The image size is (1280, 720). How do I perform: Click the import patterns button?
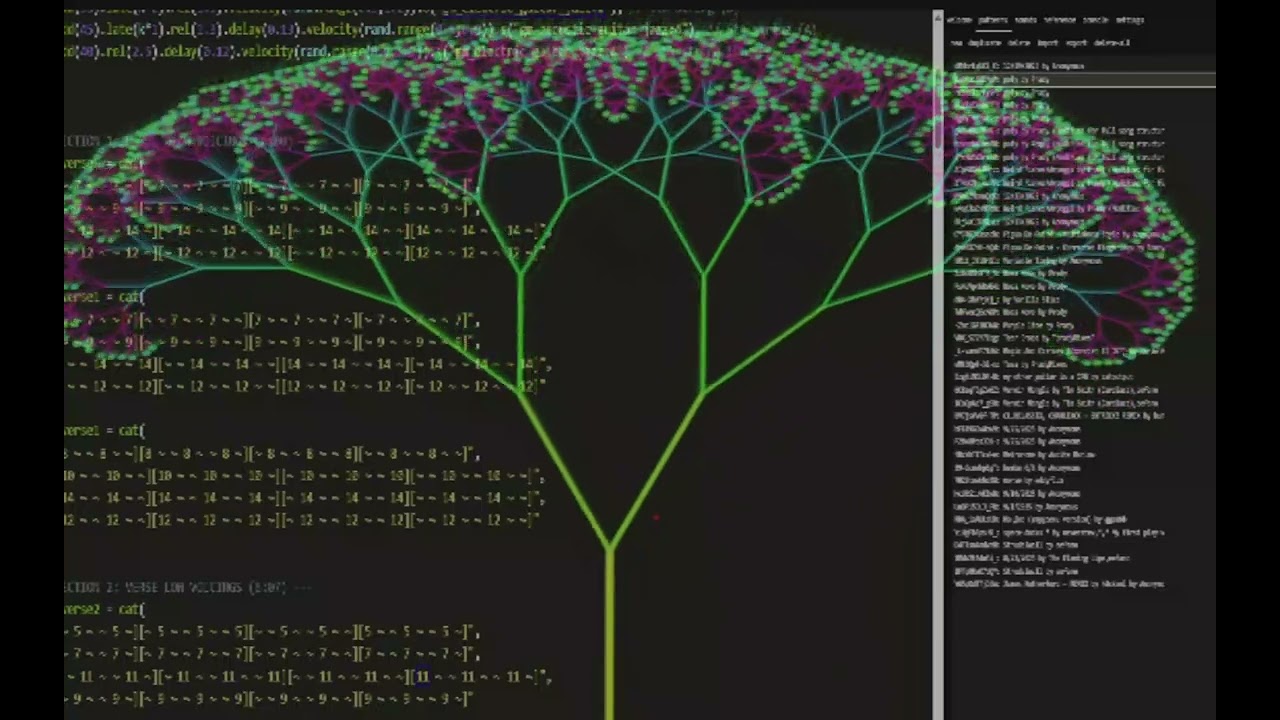click(1047, 43)
